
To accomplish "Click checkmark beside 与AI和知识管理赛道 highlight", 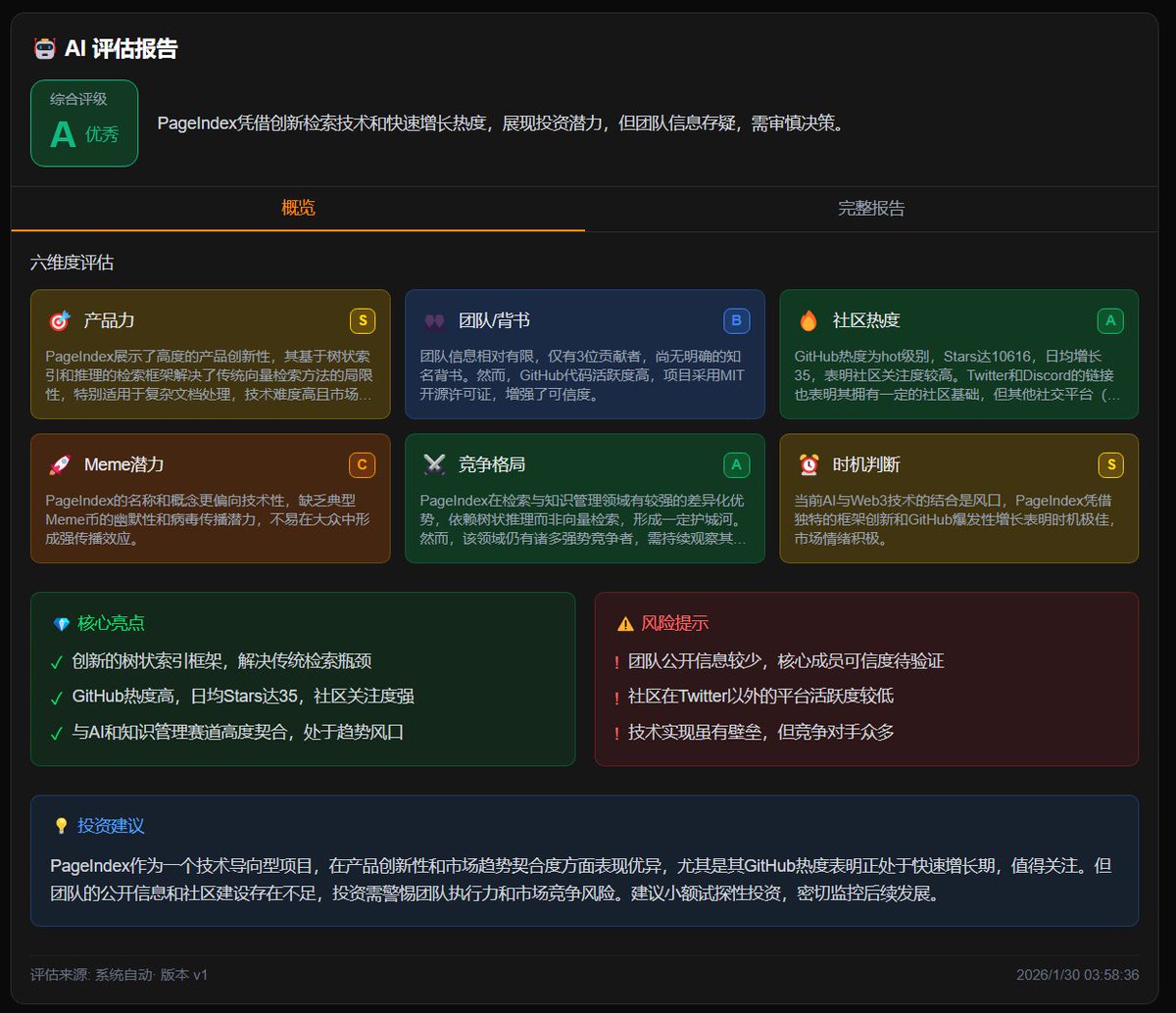I will pyautogui.click(x=56, y=733).
